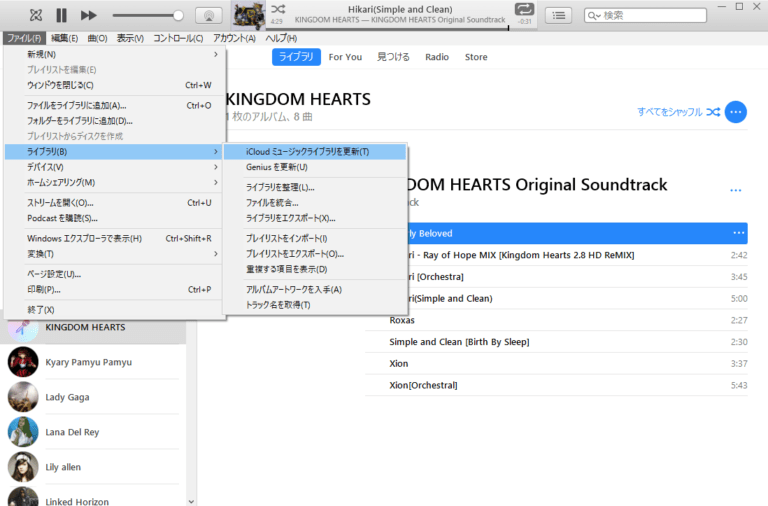Click the now-playing album artwork thumbnail
The width and height of the screenshot is (768, 506).
click(248, 15)
